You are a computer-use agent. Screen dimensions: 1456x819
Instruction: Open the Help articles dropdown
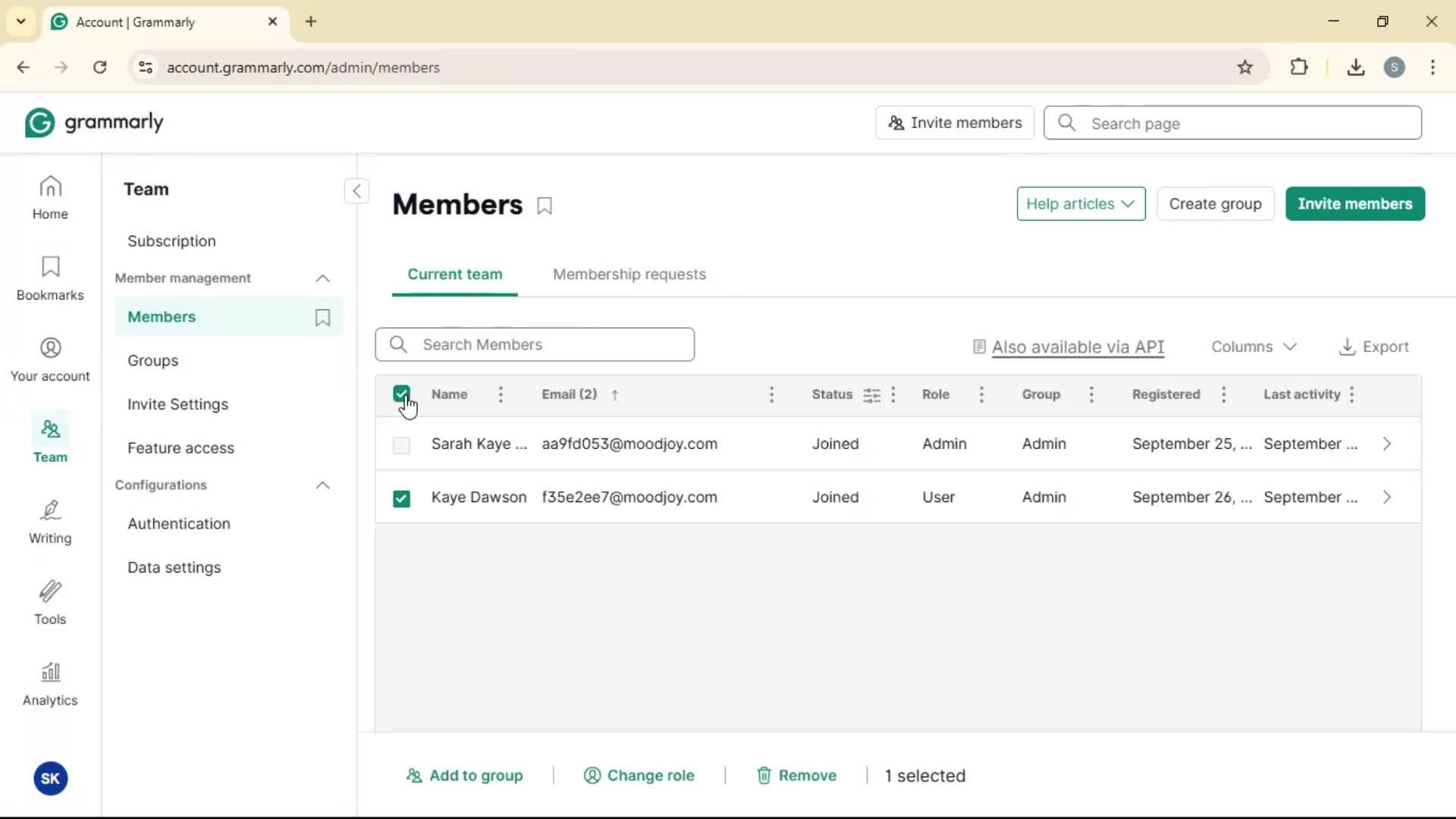(1081, 204)
